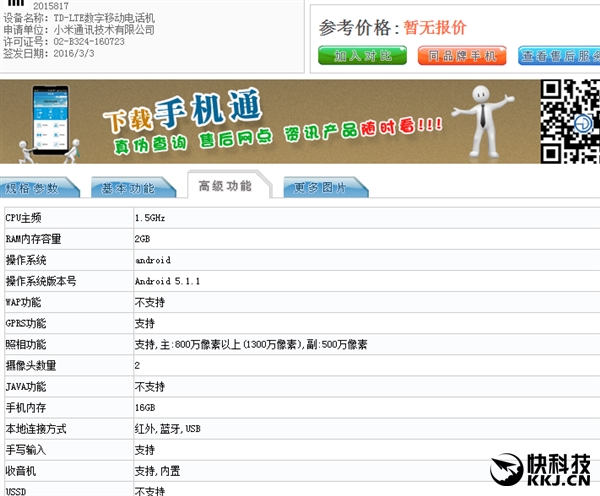The image size is (600, 496).
Task: Click the 快科技 bird logo watermark
Action: coord(513,469)
